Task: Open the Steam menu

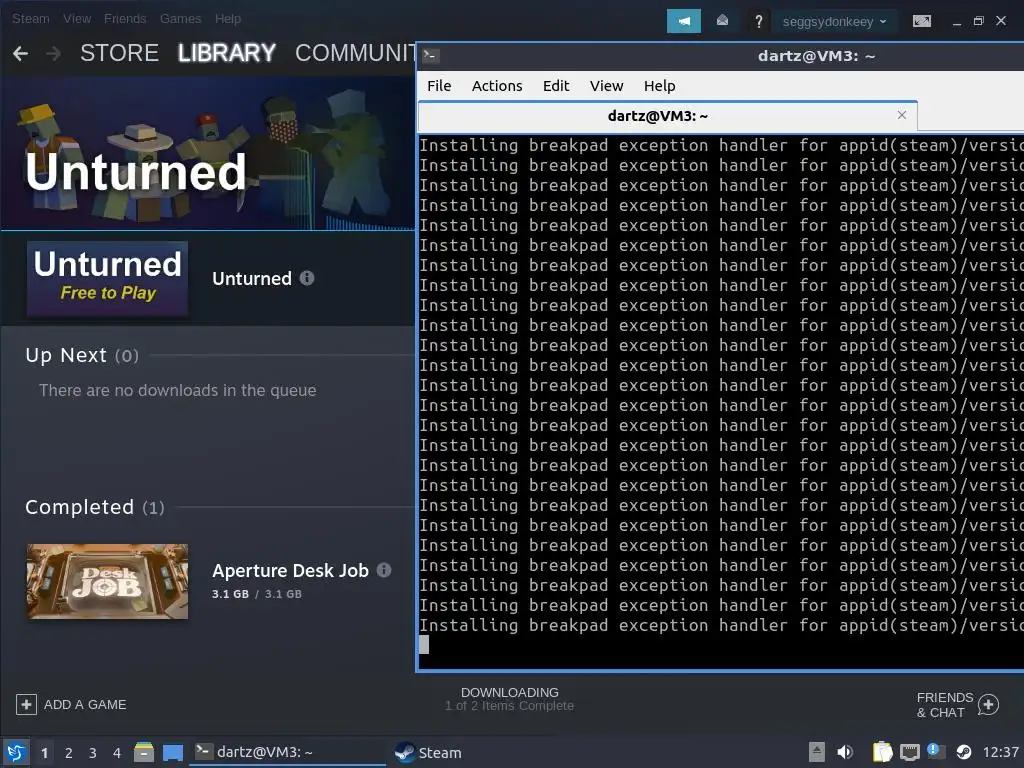Action: coord(31,18)
